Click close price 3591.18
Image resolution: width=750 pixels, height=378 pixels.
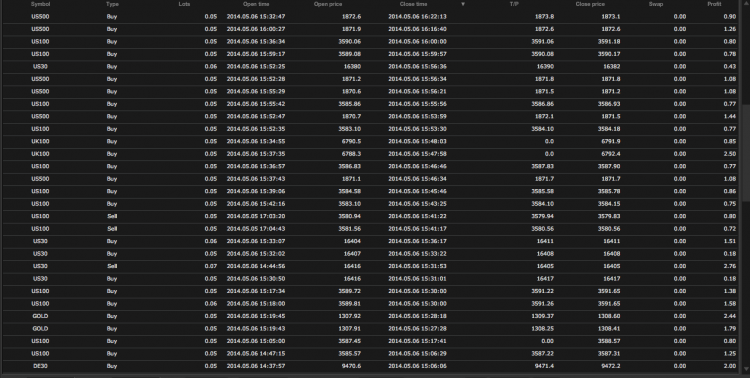pyautogui.click(x=608, y=42)
